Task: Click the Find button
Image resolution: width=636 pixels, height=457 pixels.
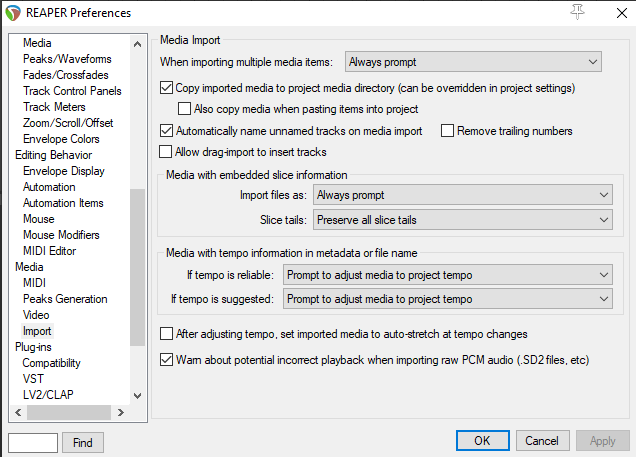Action: click(x=83, y=442)
